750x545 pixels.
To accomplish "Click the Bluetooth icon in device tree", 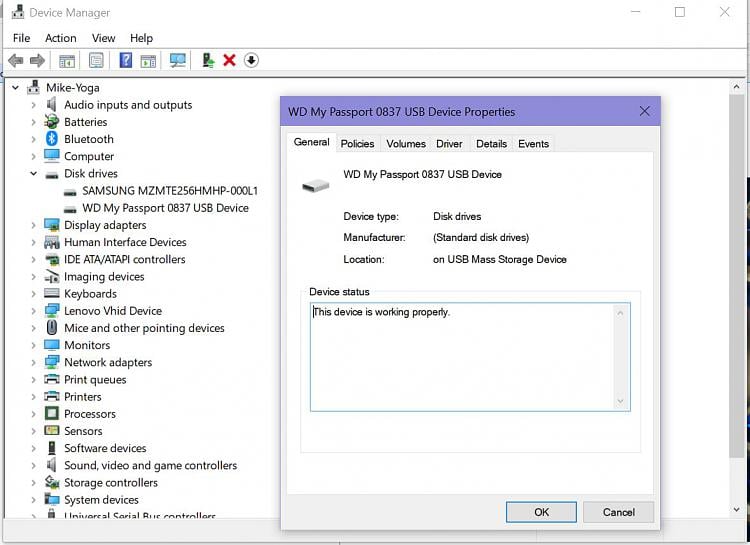I will 52,139.
